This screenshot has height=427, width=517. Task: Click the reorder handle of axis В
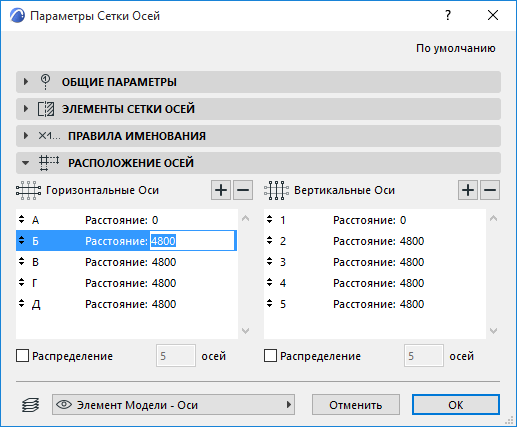click(x=22, y=262)
